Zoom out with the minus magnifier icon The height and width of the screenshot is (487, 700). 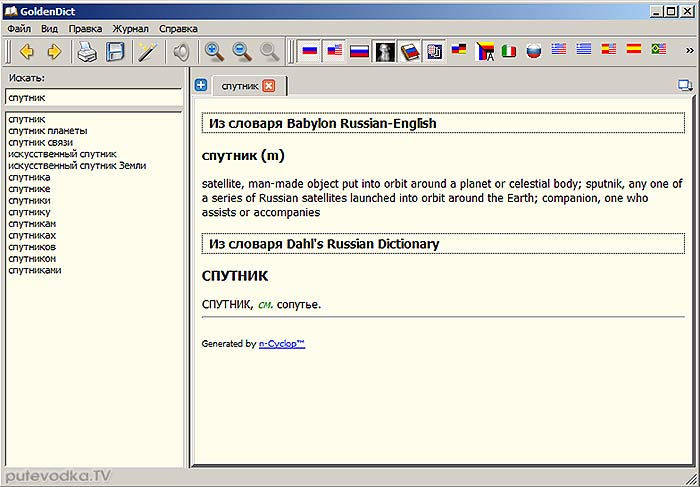242,52
